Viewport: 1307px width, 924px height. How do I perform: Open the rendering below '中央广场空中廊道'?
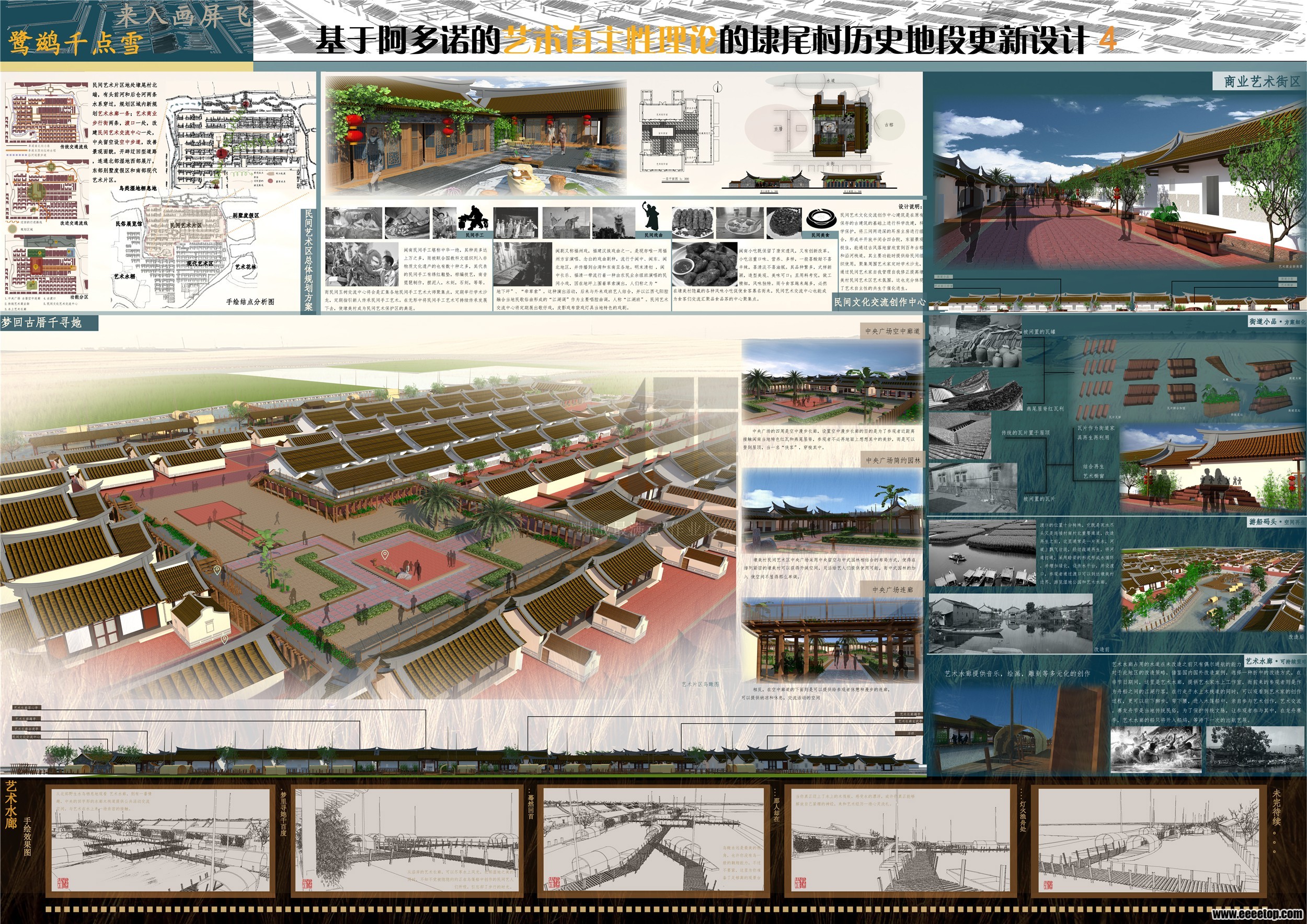click(x=832, y=382)
